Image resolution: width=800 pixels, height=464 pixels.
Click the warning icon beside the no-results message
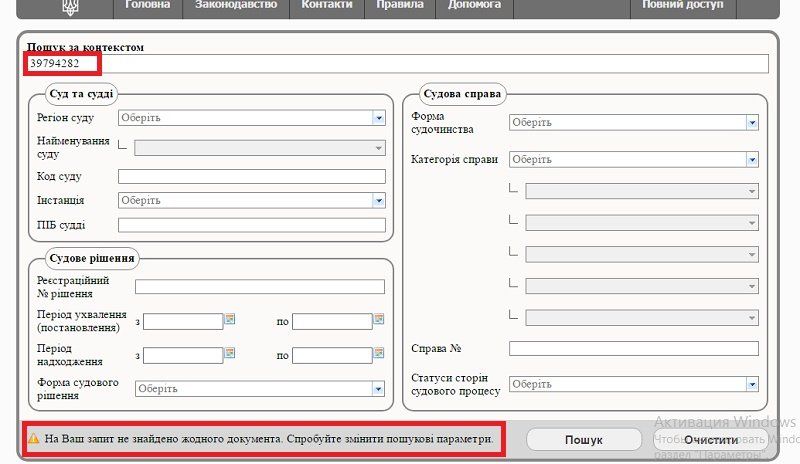[34, 439]
